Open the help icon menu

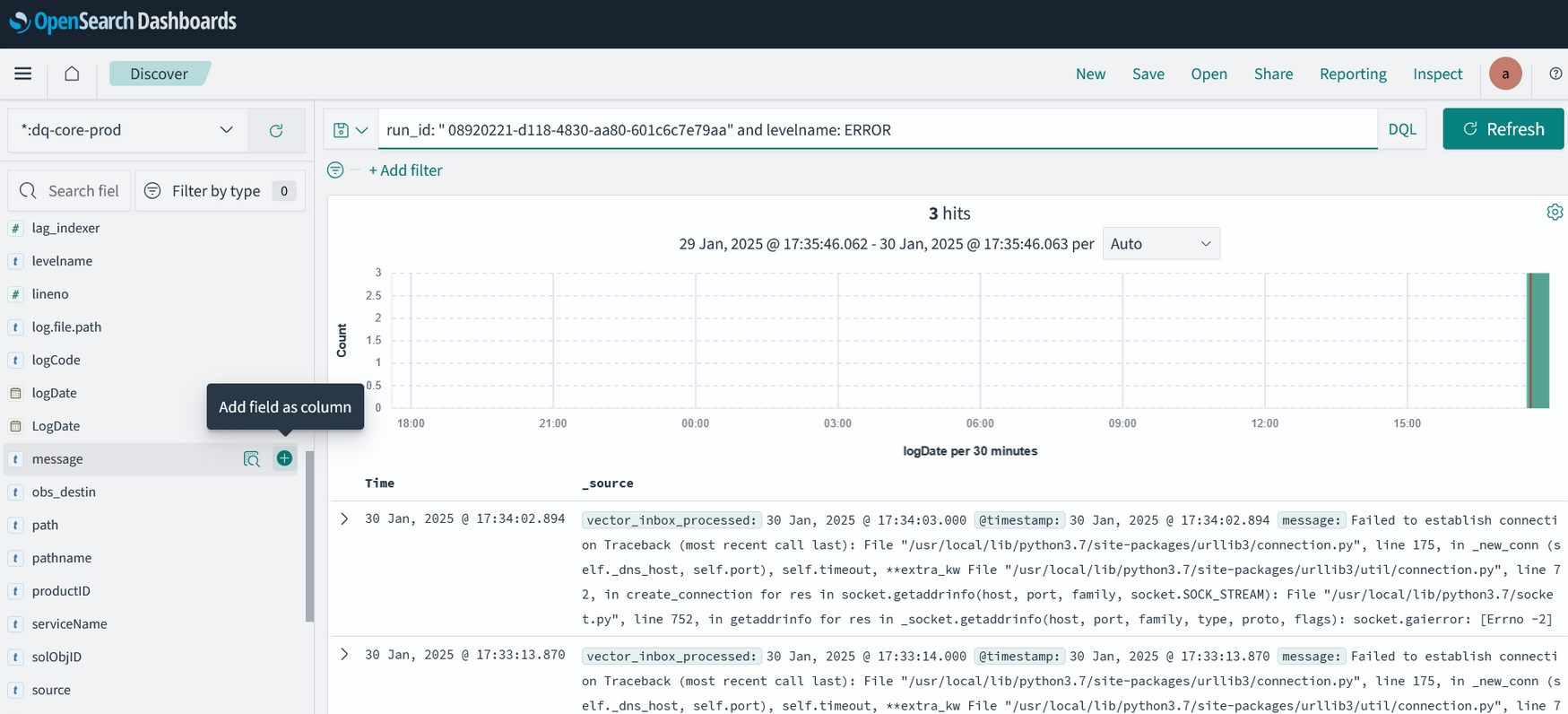tap(1555, 74)
